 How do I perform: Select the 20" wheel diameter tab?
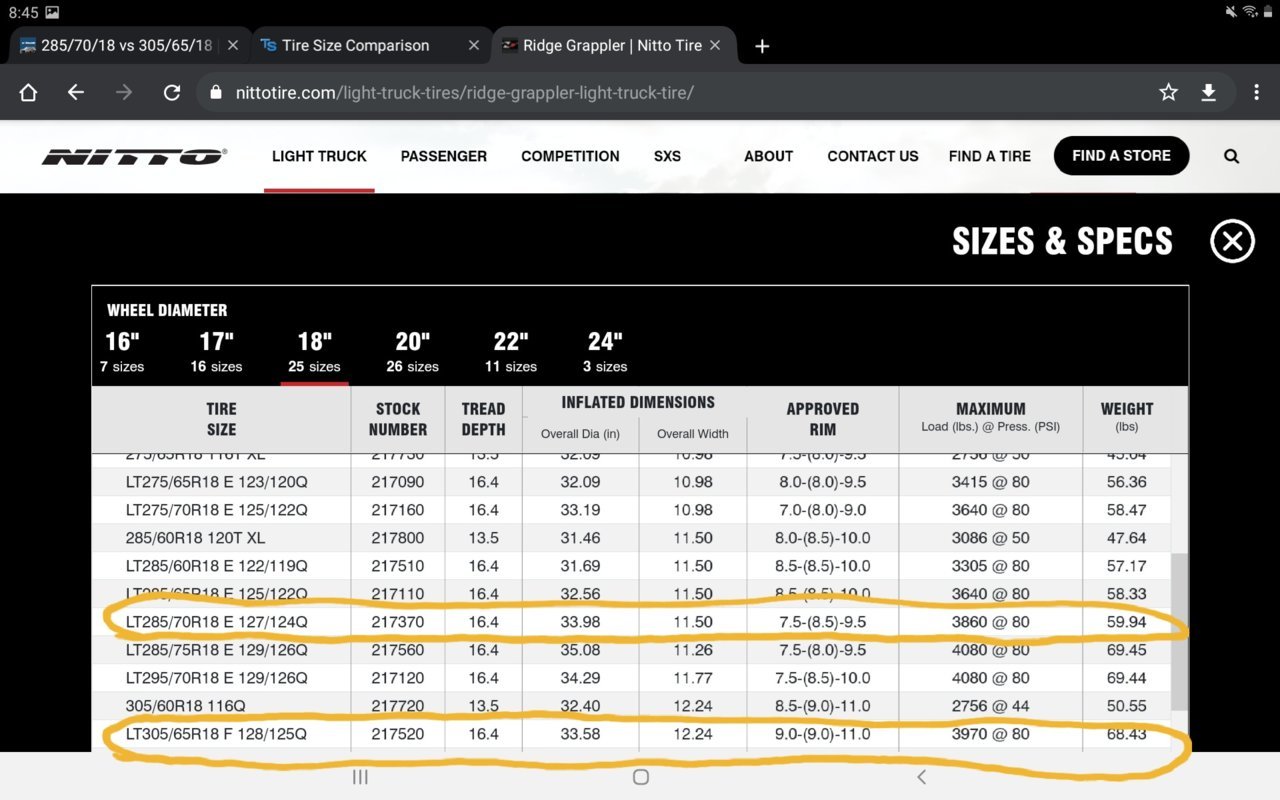[412, 352]
